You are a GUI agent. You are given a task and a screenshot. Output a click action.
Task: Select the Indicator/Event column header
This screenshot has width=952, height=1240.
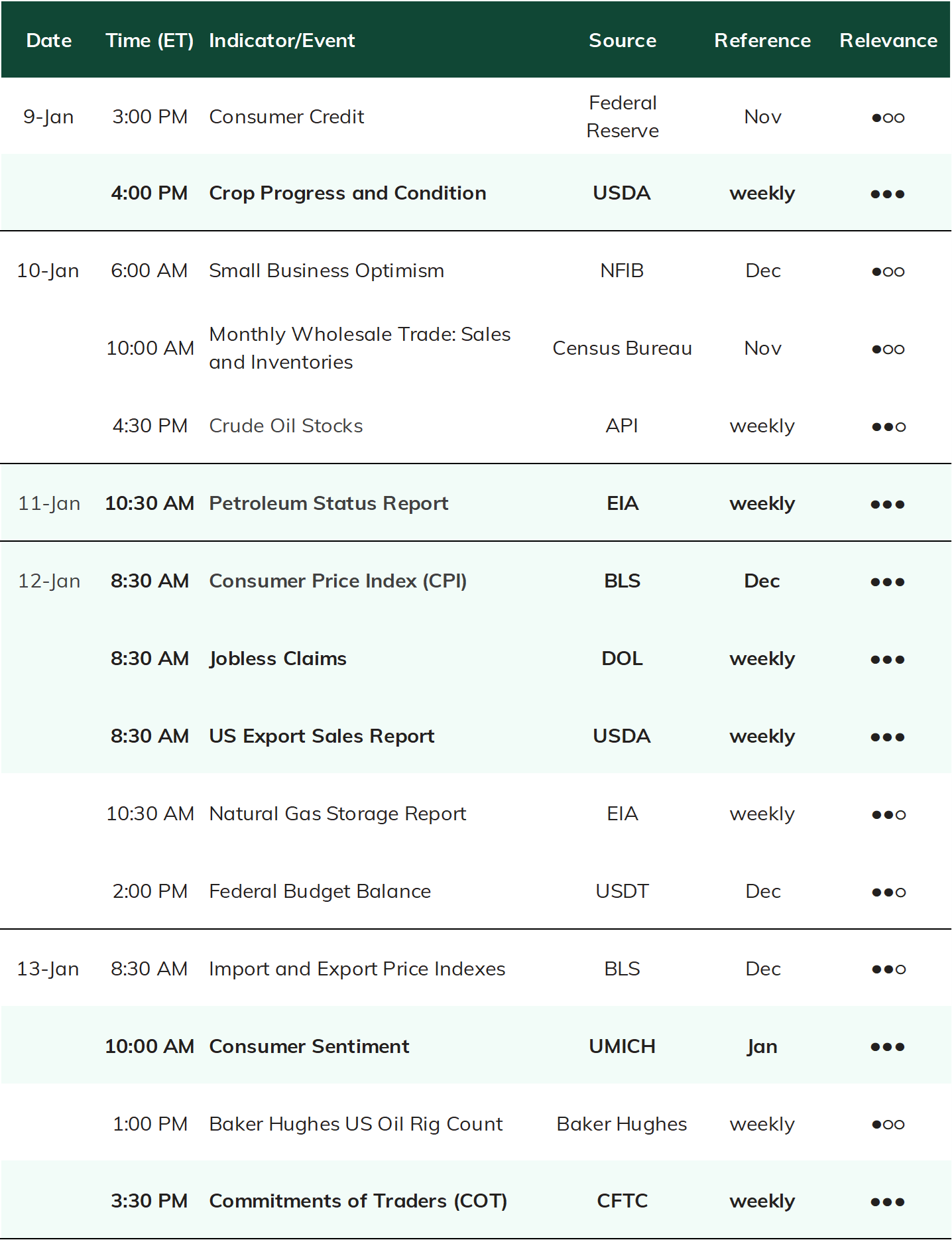pyautogui.click(x=282, y=40)
